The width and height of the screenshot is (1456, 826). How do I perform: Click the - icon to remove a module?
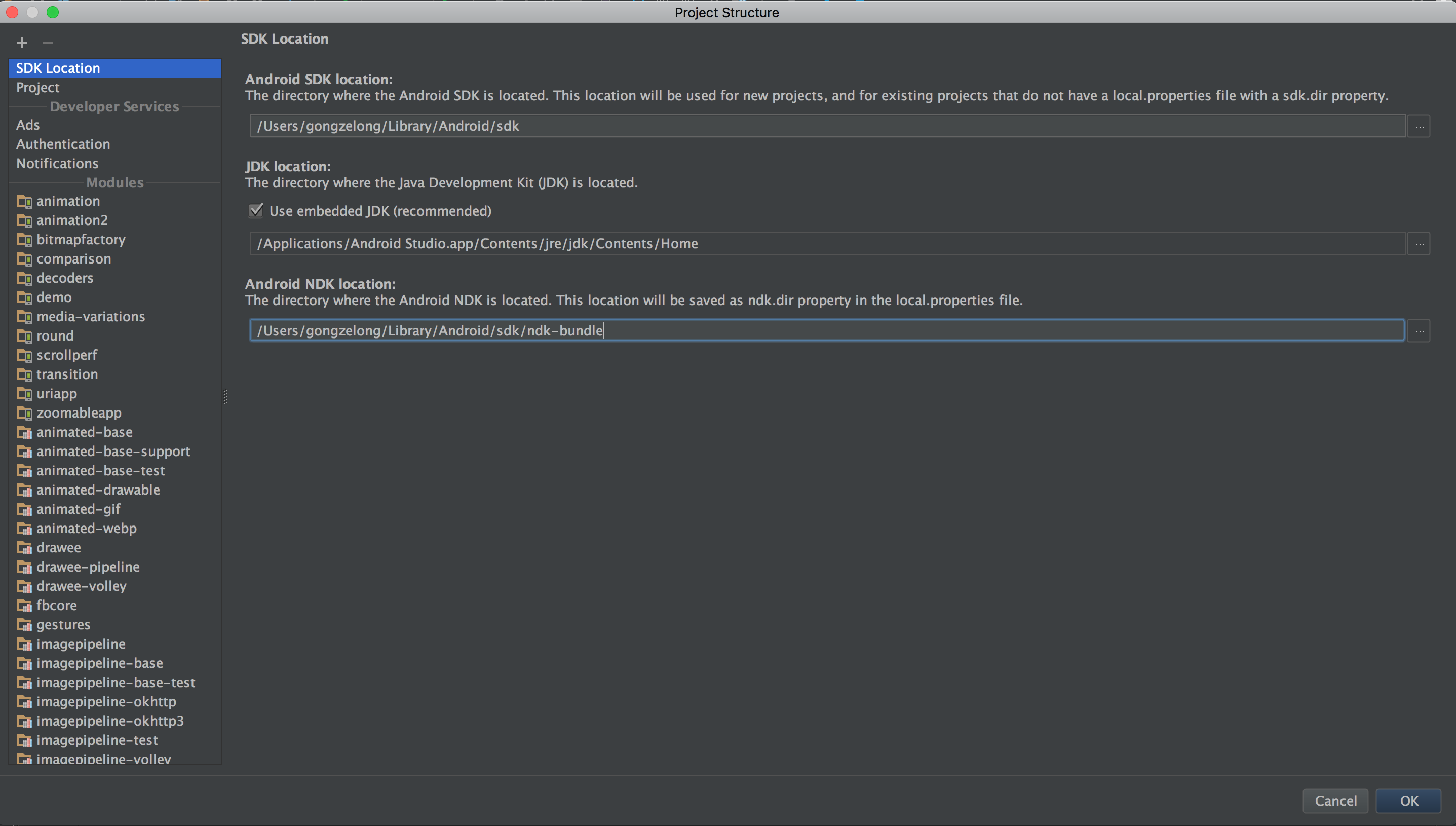48,43
